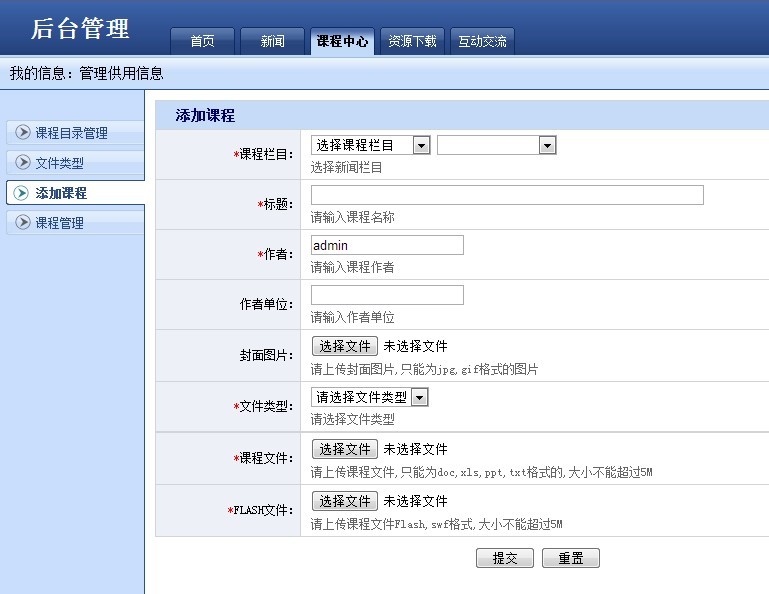This screenshot has height=594, width=769.
Task: Go to the 资源下载 tab
Action: (x=412, y=41)
